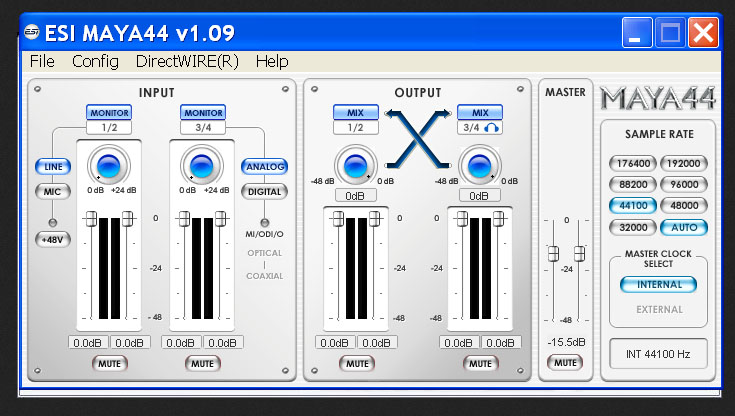Toggle MIX for output 1/2
The image size is (735, 416).
[356, 113]
